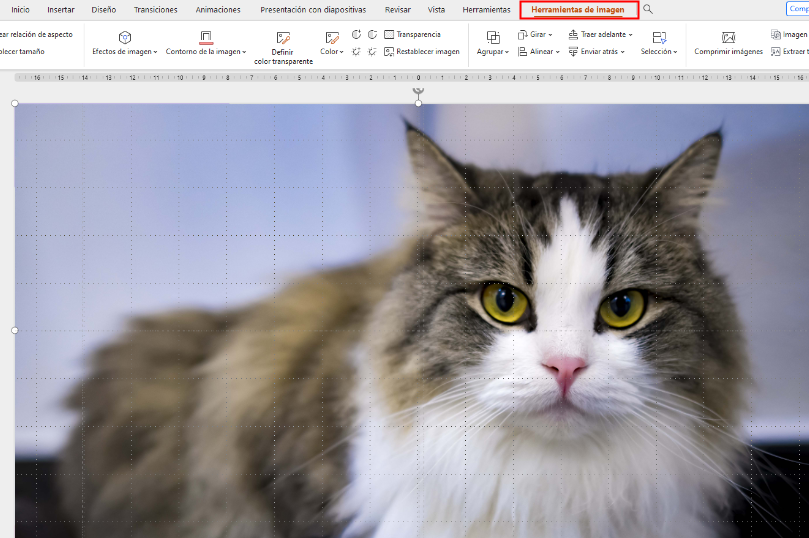Open the Alinear alignment menu
The width and height of the screenshot is (809, 538).
536,51
